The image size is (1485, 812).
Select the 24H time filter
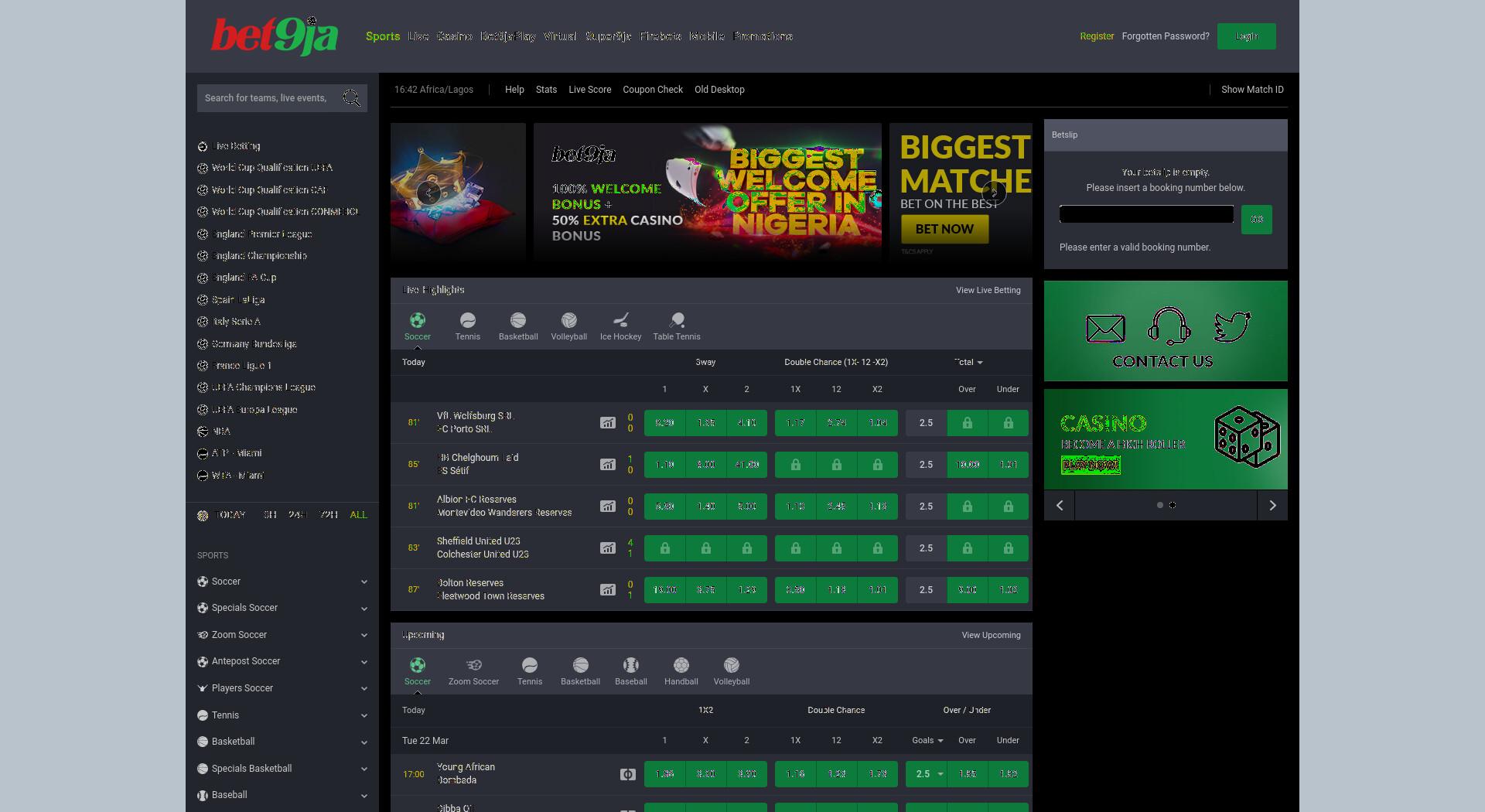coord(298,515)
